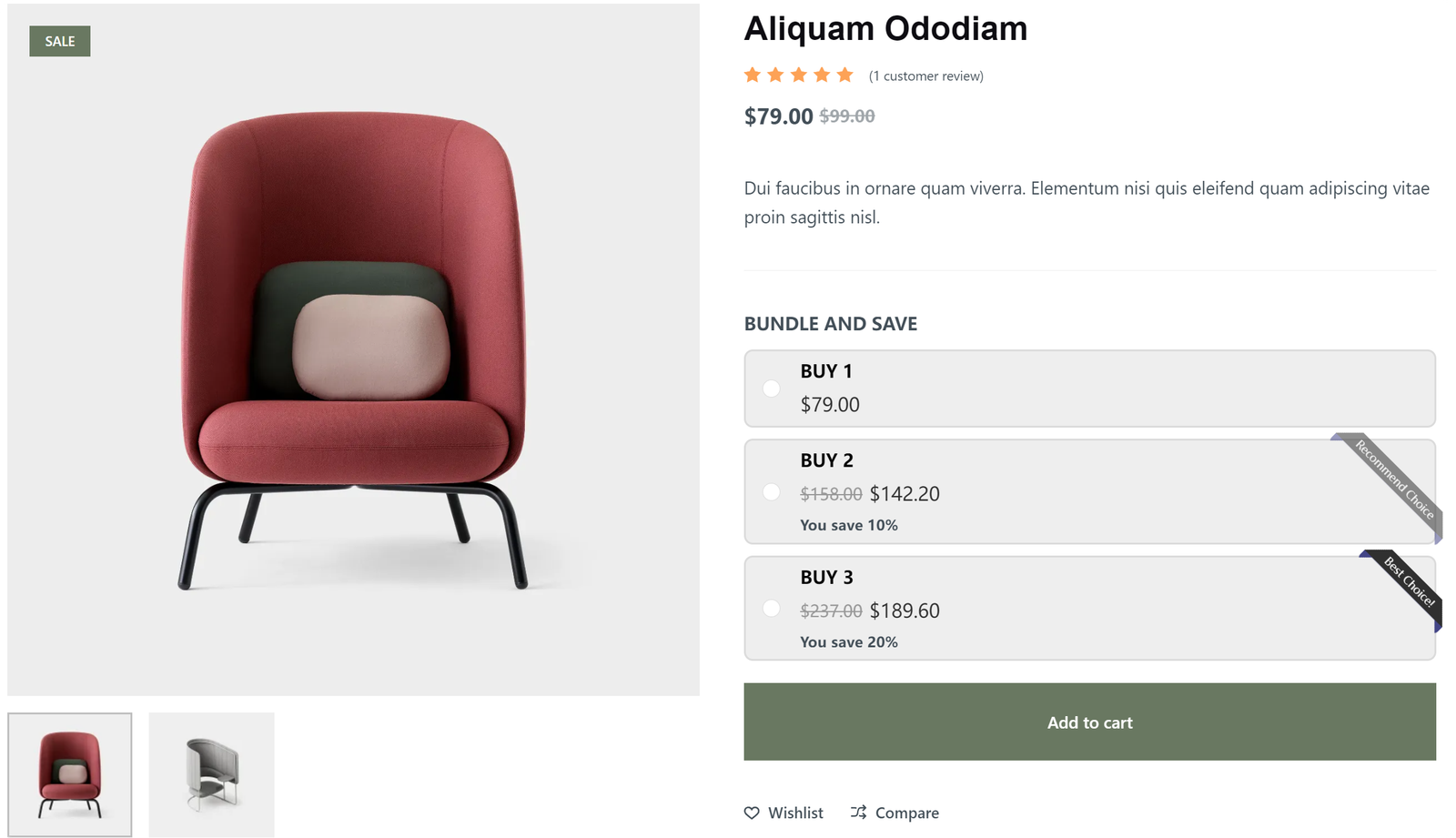Open the 1 customer review link

(x=926, y=76)
